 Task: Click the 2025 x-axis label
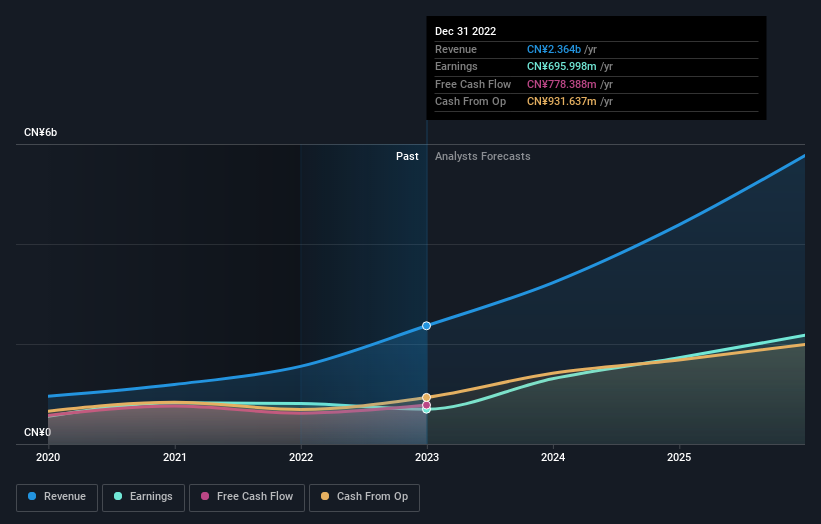click(679, 458)
